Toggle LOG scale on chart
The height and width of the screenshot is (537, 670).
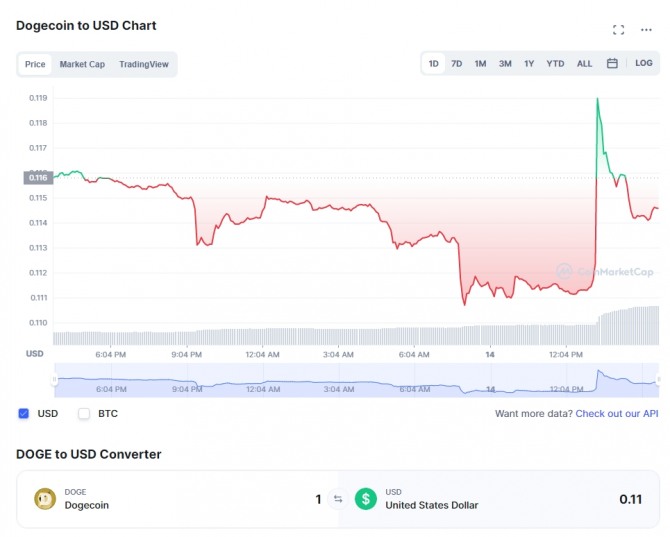(644, 63)
